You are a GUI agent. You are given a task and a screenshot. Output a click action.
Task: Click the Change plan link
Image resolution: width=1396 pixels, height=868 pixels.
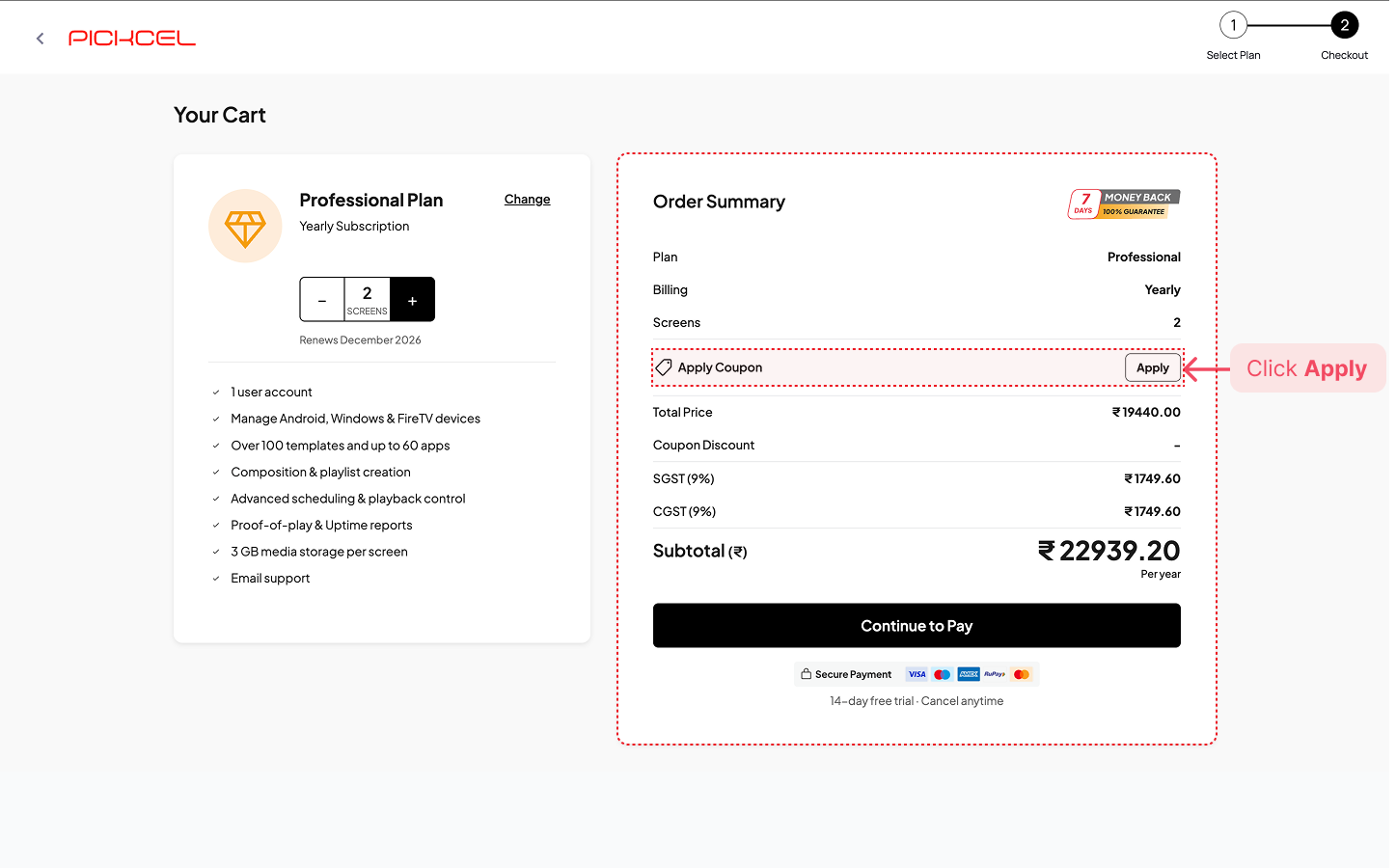coord(527,200)
